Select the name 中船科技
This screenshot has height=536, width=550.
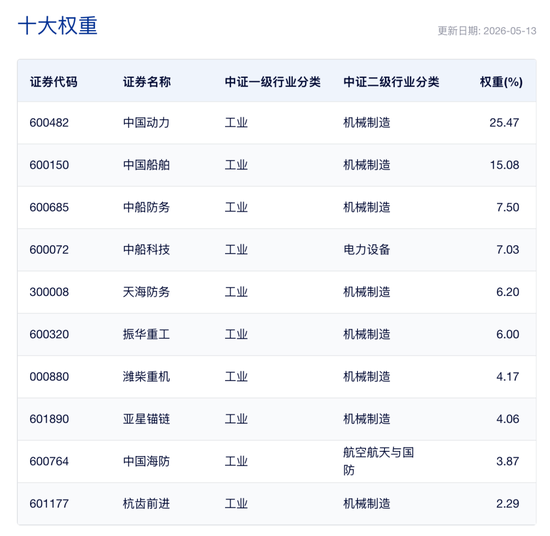click(146, 250)
